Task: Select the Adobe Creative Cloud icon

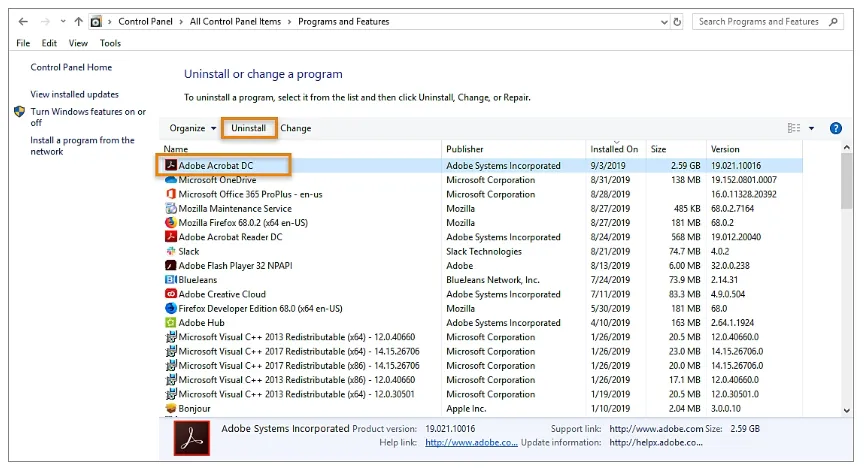Action: point(171,294)
